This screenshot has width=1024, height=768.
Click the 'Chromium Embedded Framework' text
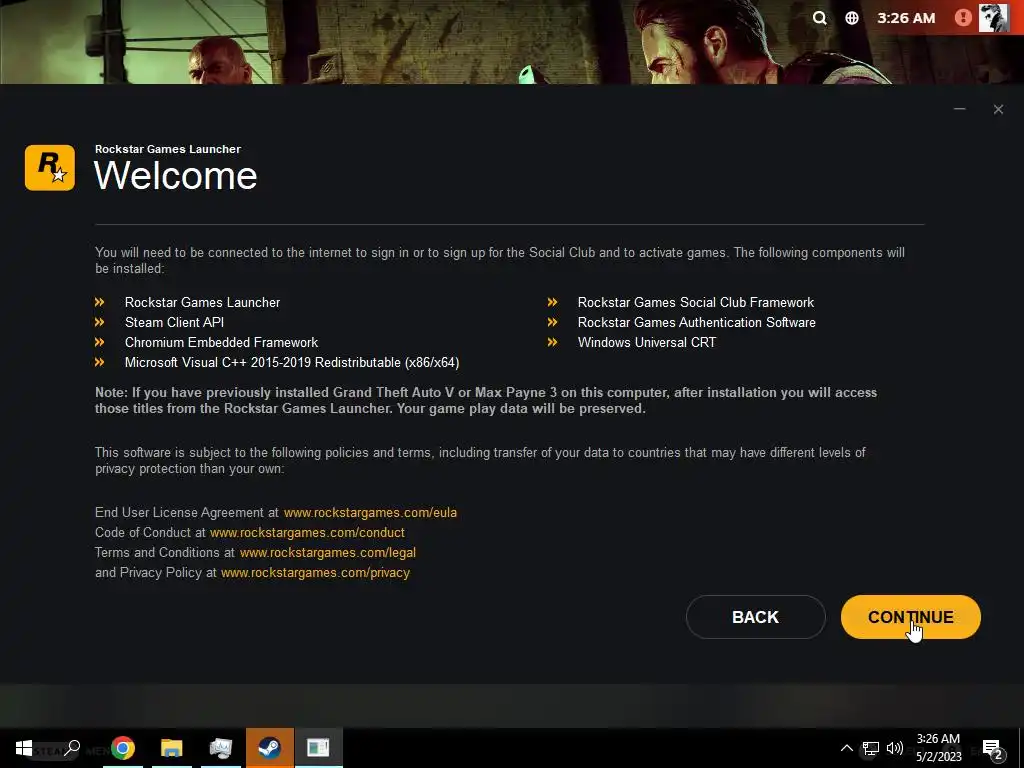(x=221, y=342)
